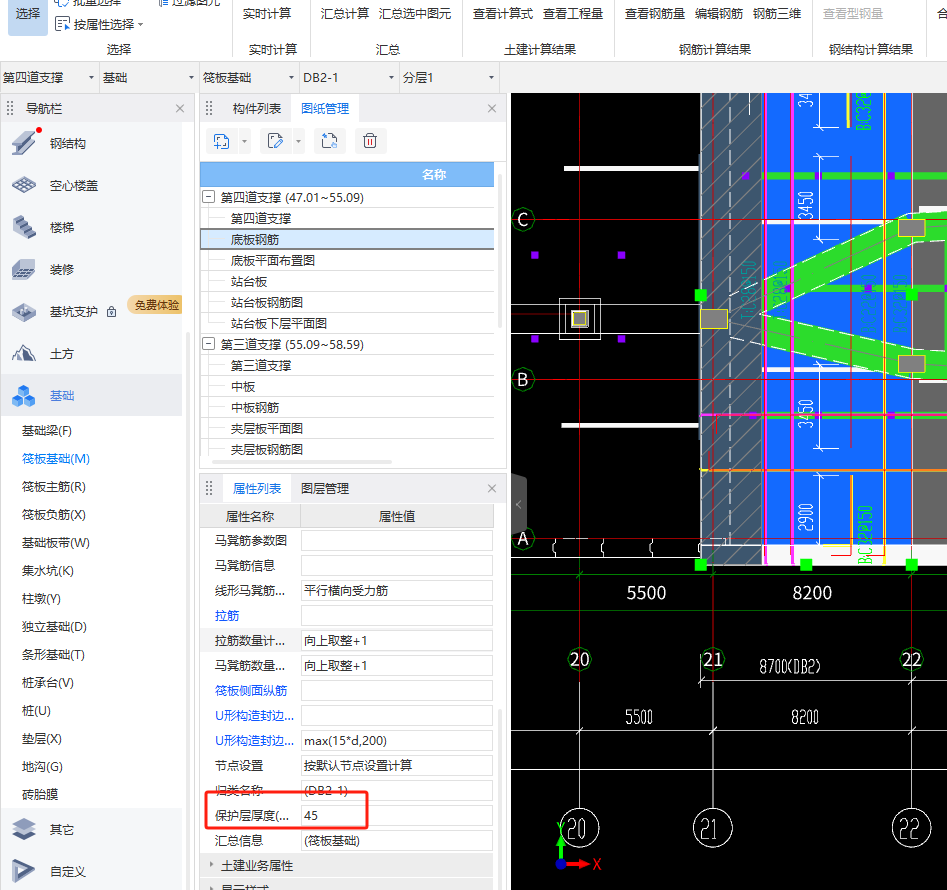The height and width of the screenshot is (890, 947).
Task: Open the 空心楼盖 module icon
Action: [x=24, y=185]
